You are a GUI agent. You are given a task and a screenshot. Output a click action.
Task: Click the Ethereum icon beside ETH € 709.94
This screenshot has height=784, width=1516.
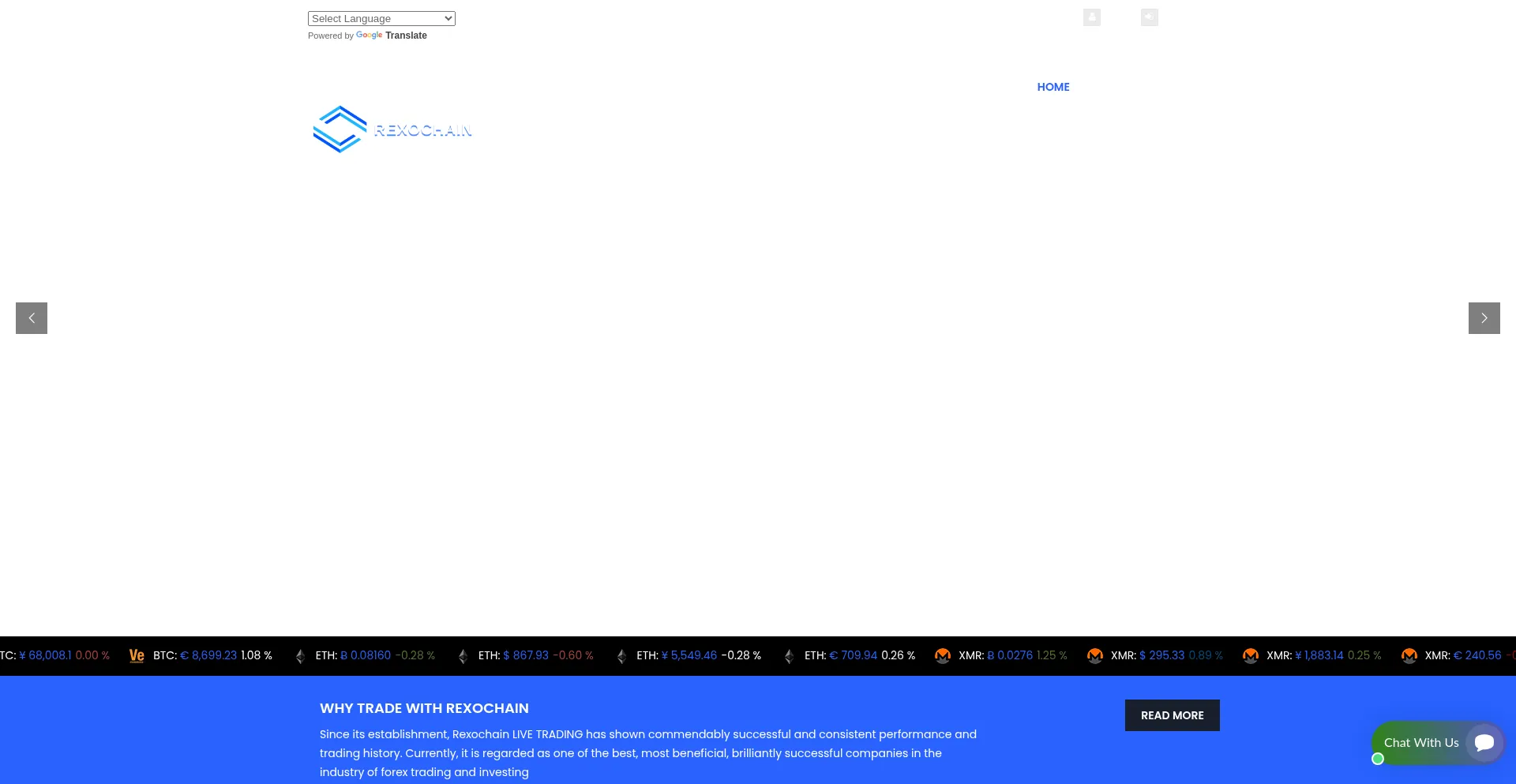click(x=789, y=656)
